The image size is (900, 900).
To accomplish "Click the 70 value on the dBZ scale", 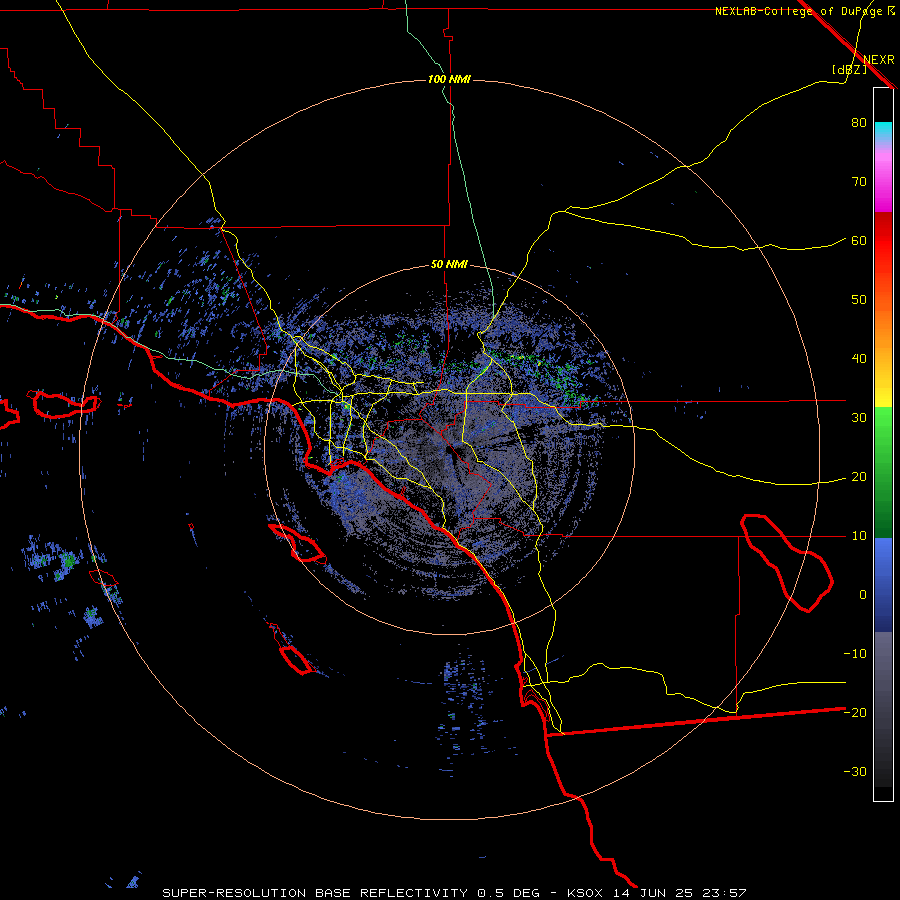I will click(859, 182).
